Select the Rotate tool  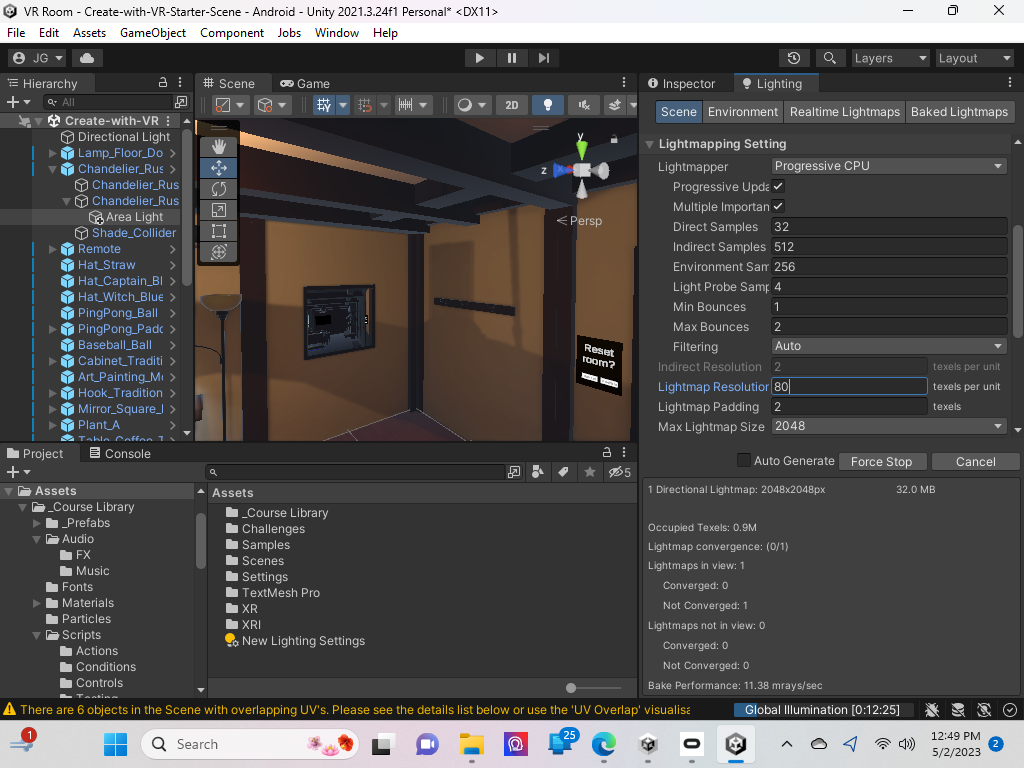(x=219, y=189)
